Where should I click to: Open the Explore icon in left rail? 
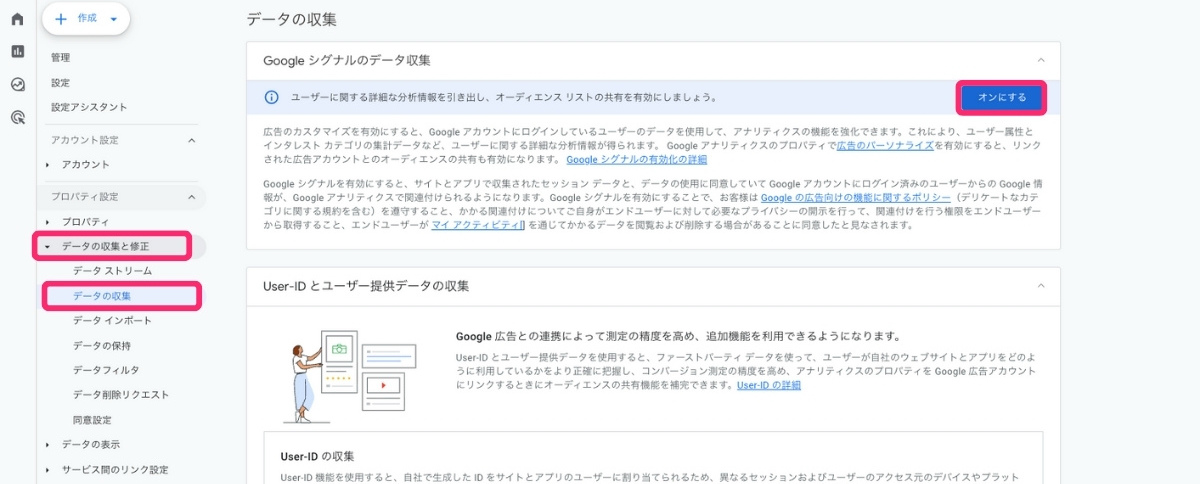point(17,84)
